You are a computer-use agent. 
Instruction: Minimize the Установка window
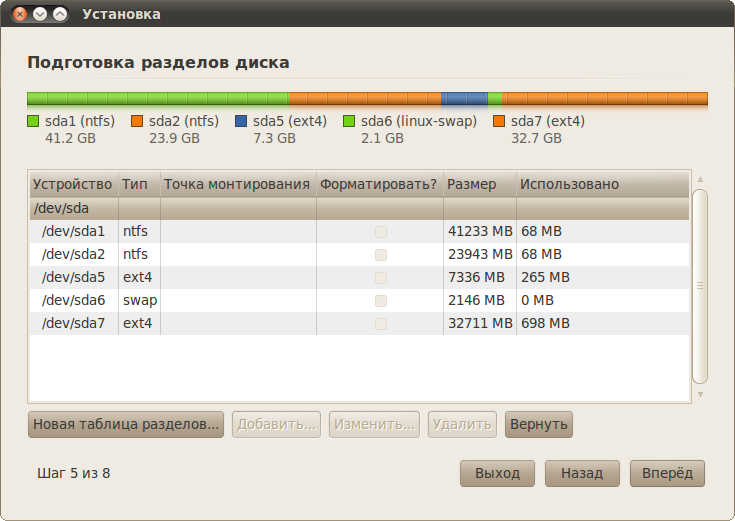click(x=40, y=14)
